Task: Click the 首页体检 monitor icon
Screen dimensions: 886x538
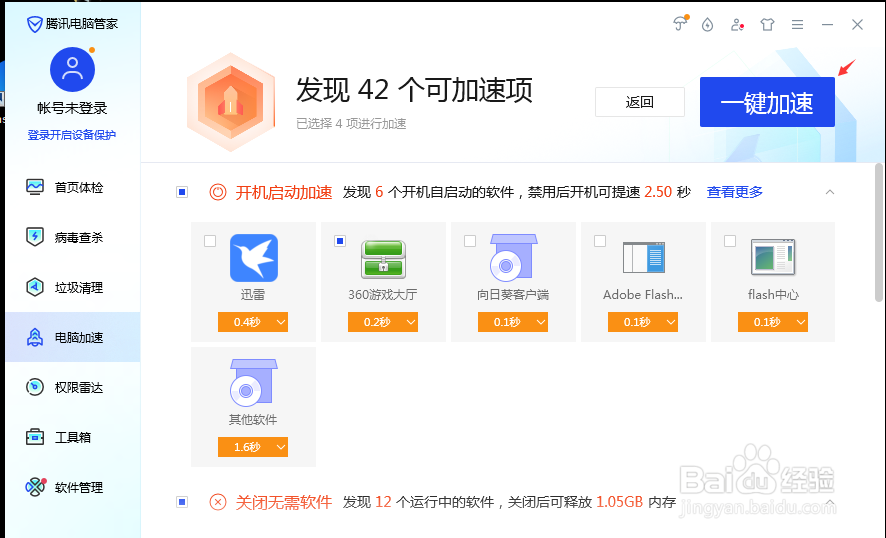Action: (35, 187)
